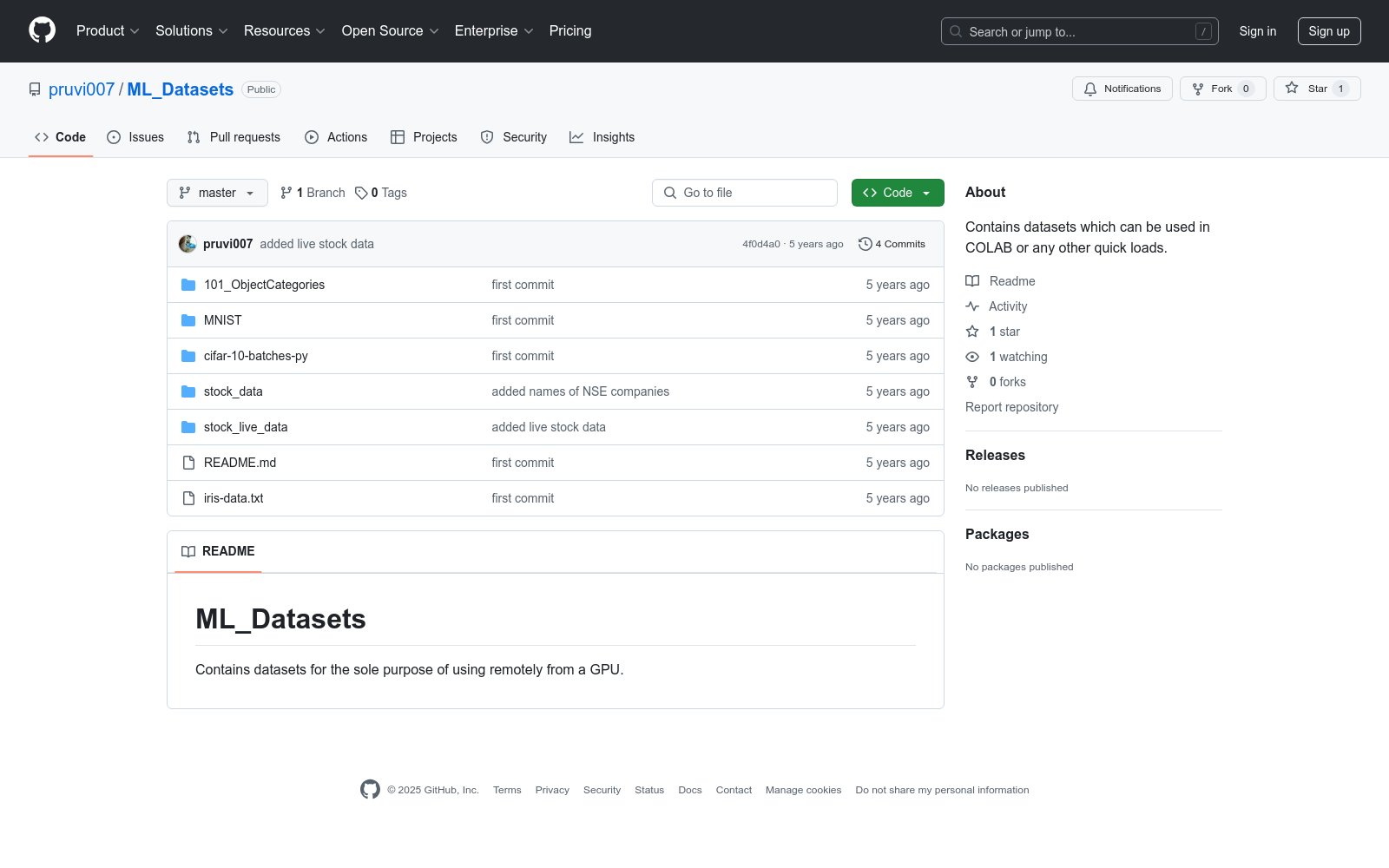Open the footer Status link
The image size is (1389, 868).
pyautogui.click(x=649, y=790)
